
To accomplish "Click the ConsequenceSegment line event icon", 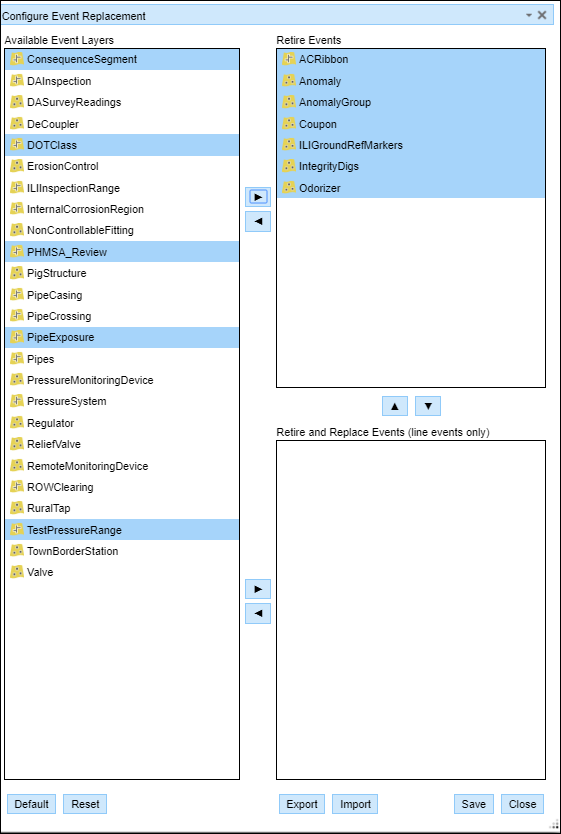I will 17,59.
